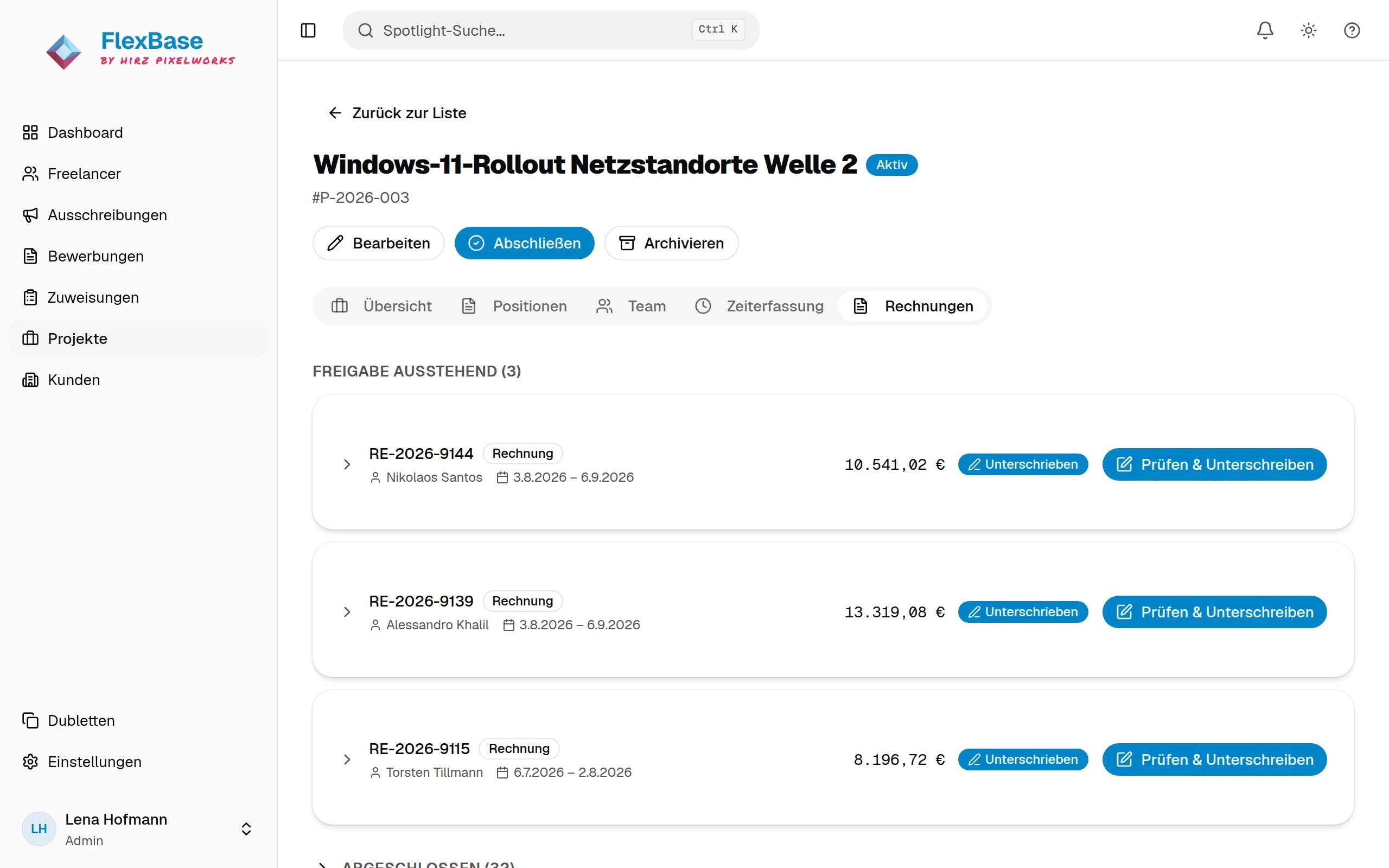Open Kunden in sidebar
Image resolution: width=1389 pixels, height=868 pixels.
coord(138,380)
